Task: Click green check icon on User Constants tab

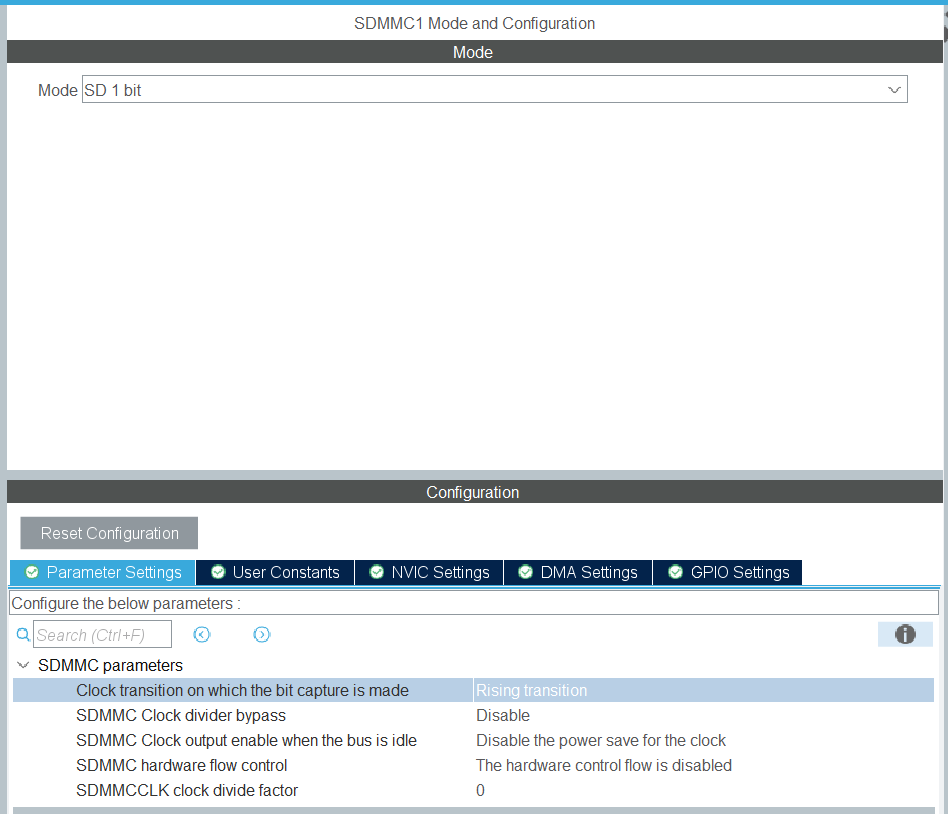Action: (x=218, y=572)
